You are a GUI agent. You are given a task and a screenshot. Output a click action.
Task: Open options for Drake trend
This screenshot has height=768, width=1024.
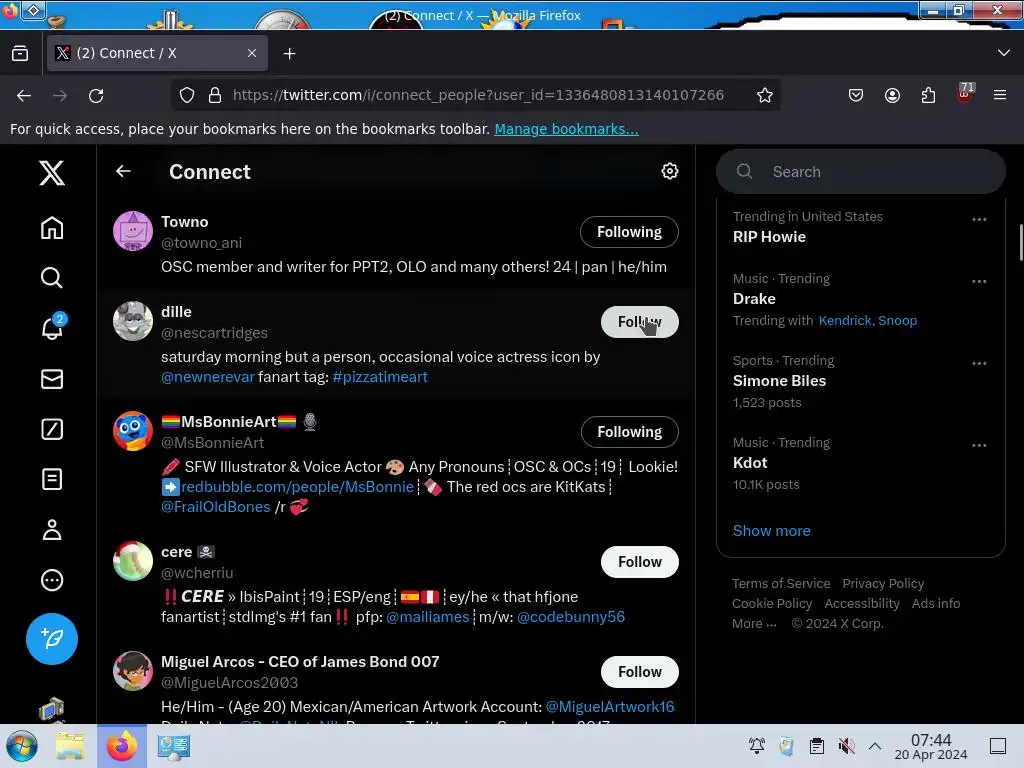tap(979, 281)
